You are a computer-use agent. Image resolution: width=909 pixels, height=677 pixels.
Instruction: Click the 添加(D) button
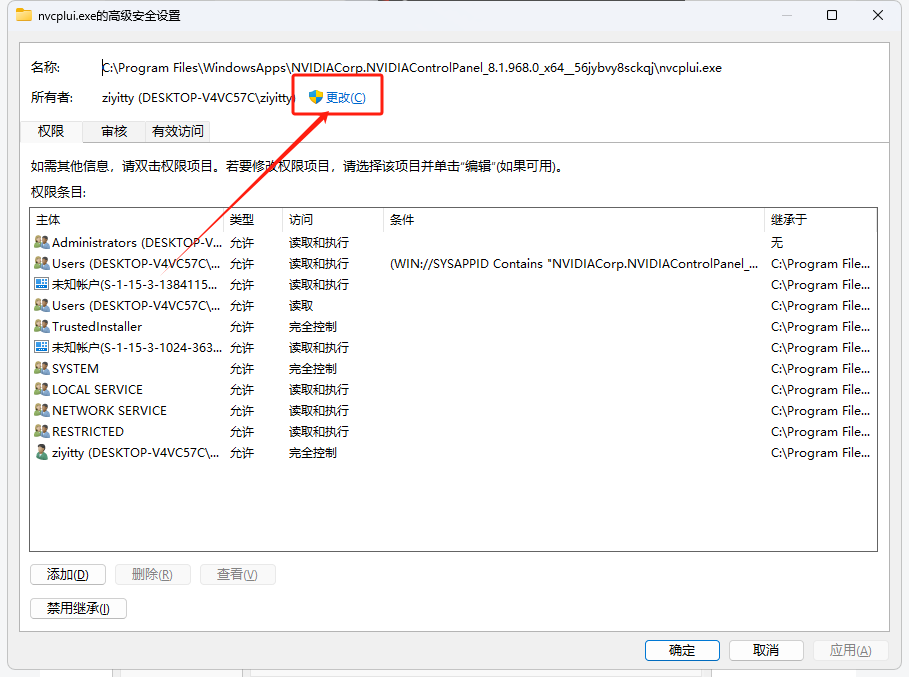(68, 574)
